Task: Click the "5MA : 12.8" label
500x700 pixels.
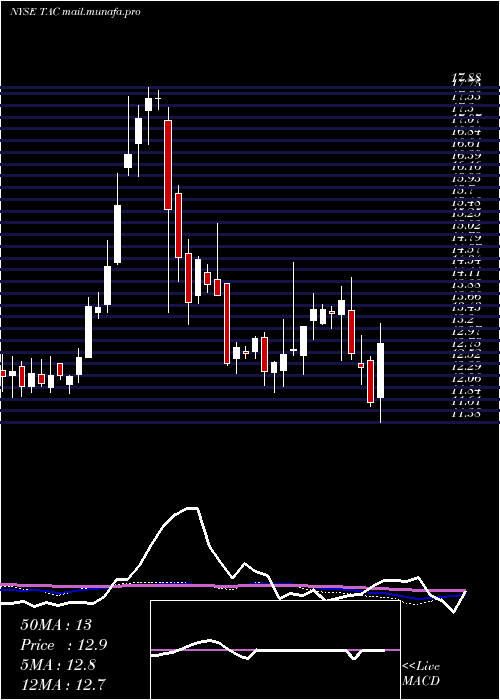Action: [x=58, y=665]
